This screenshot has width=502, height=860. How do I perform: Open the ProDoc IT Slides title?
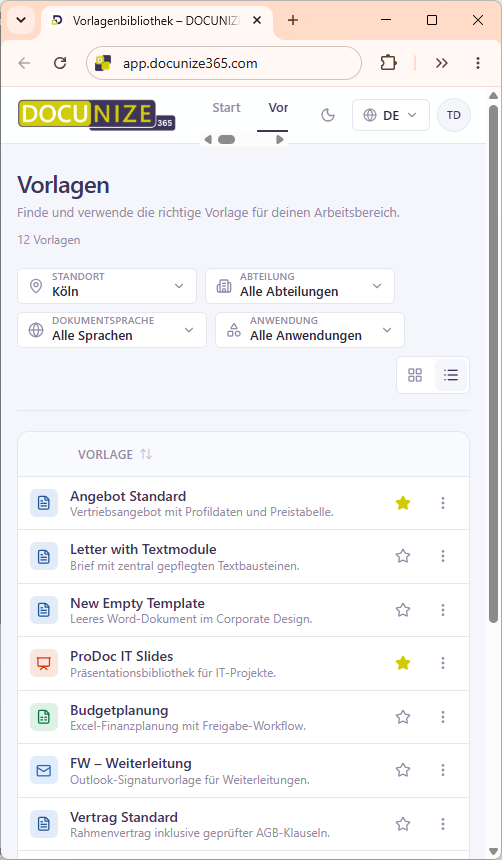pos(122,657)
